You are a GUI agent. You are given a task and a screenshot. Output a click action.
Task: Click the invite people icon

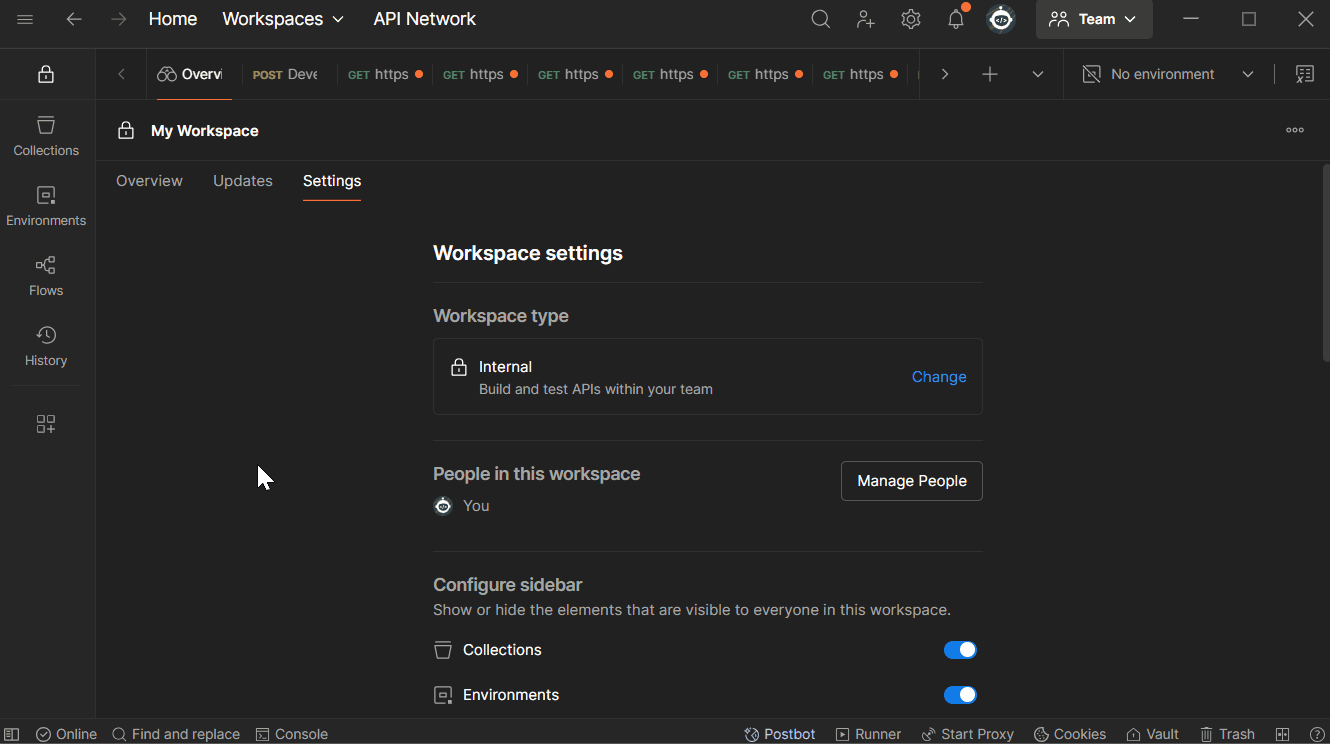866,19
